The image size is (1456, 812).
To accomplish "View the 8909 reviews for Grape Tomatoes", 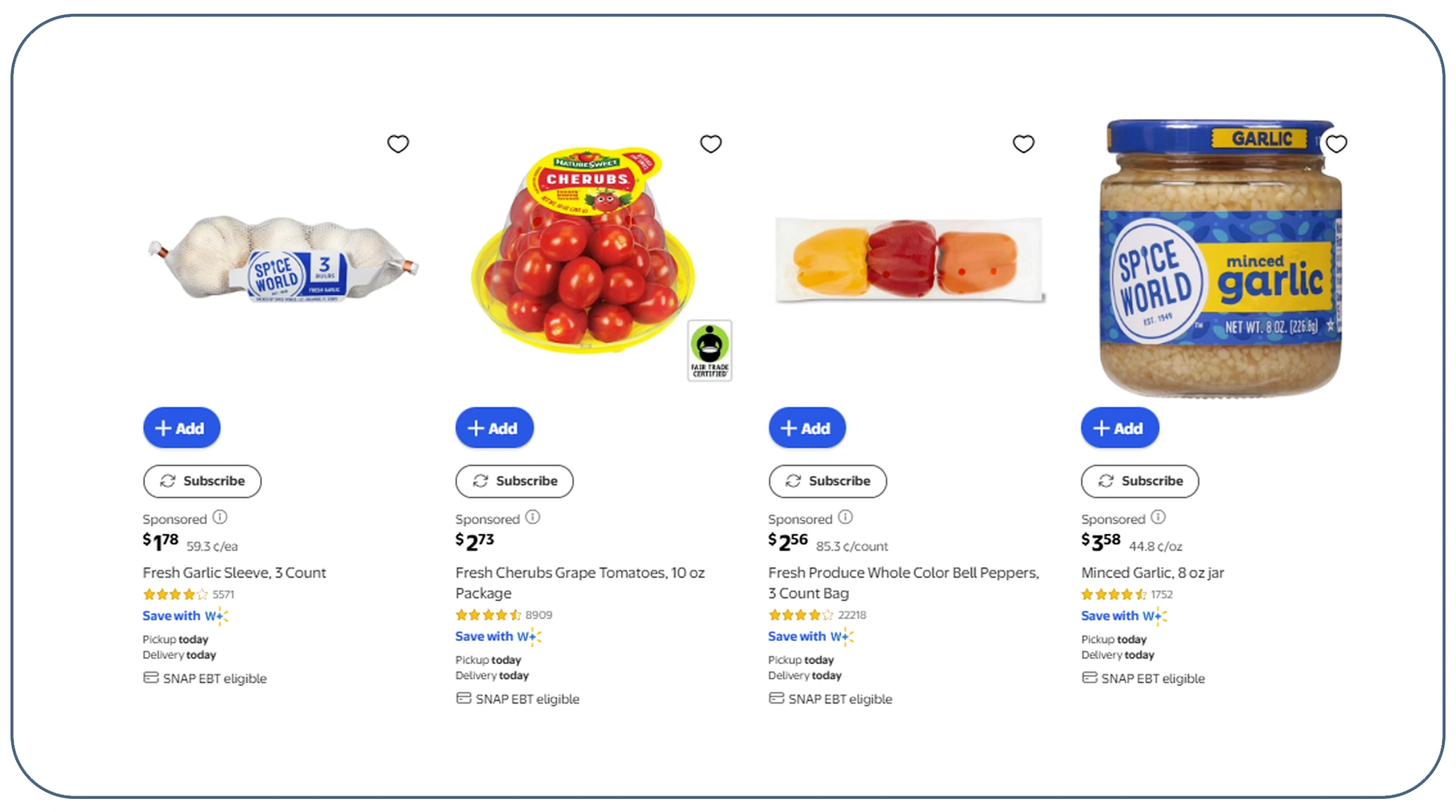I will click(x=538, y=614).
